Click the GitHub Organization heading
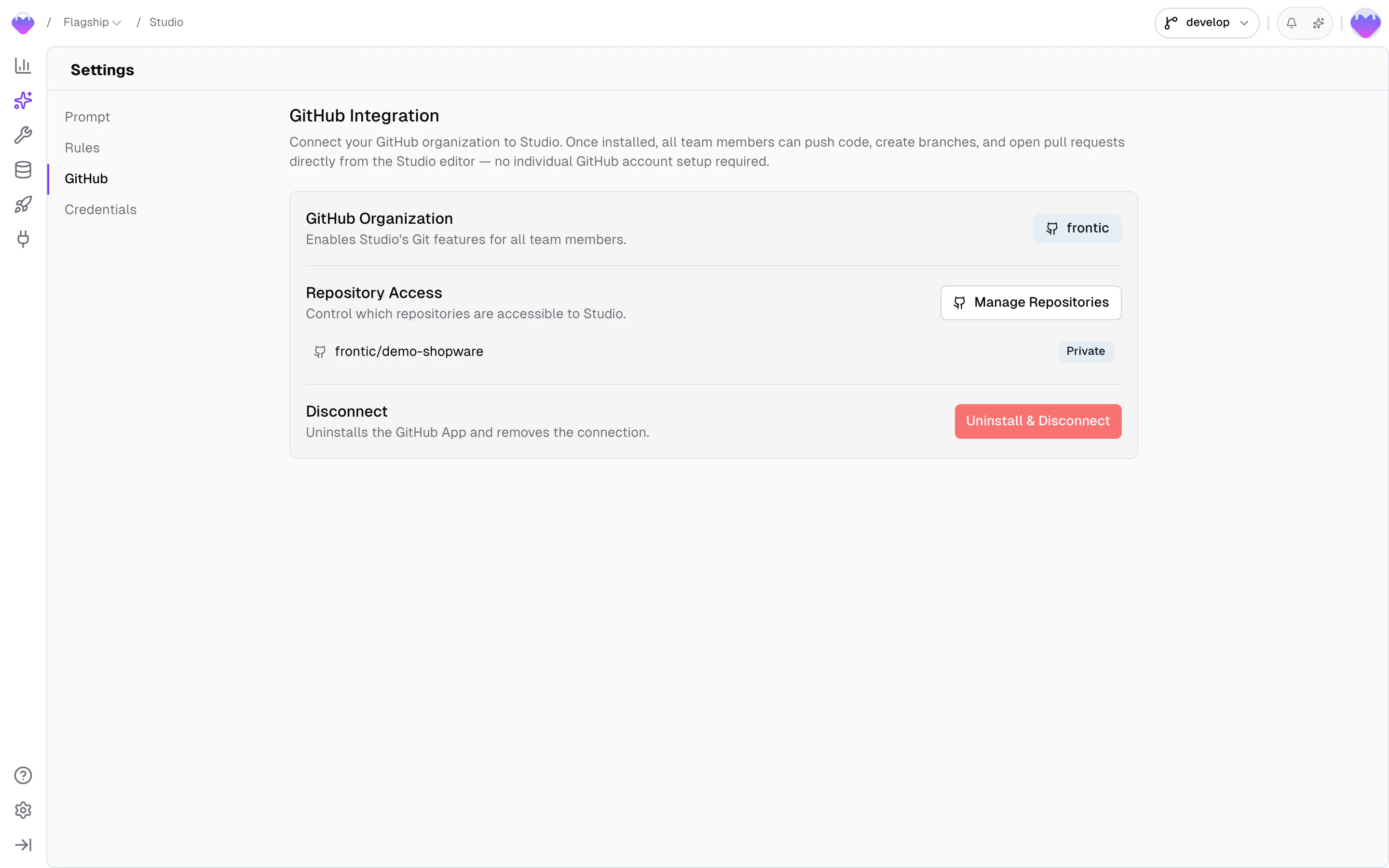The height and width of the screenshot is (868, 1389). pyautogui.click(x=379, y=219)
